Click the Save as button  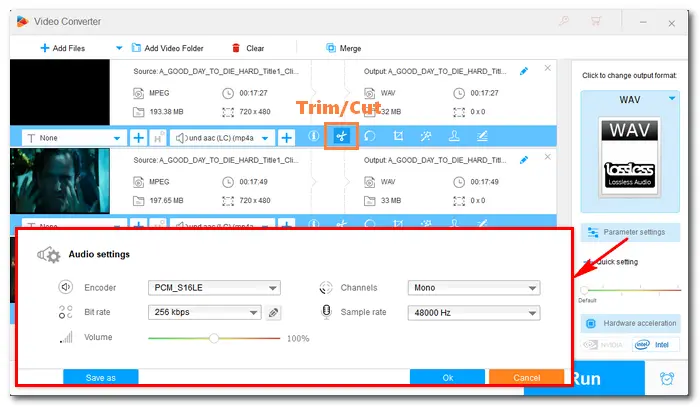coord(100,378)
